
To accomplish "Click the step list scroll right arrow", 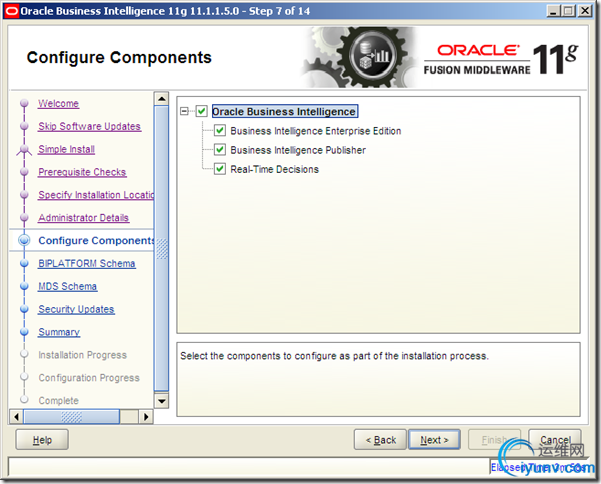I will [146, 417].
